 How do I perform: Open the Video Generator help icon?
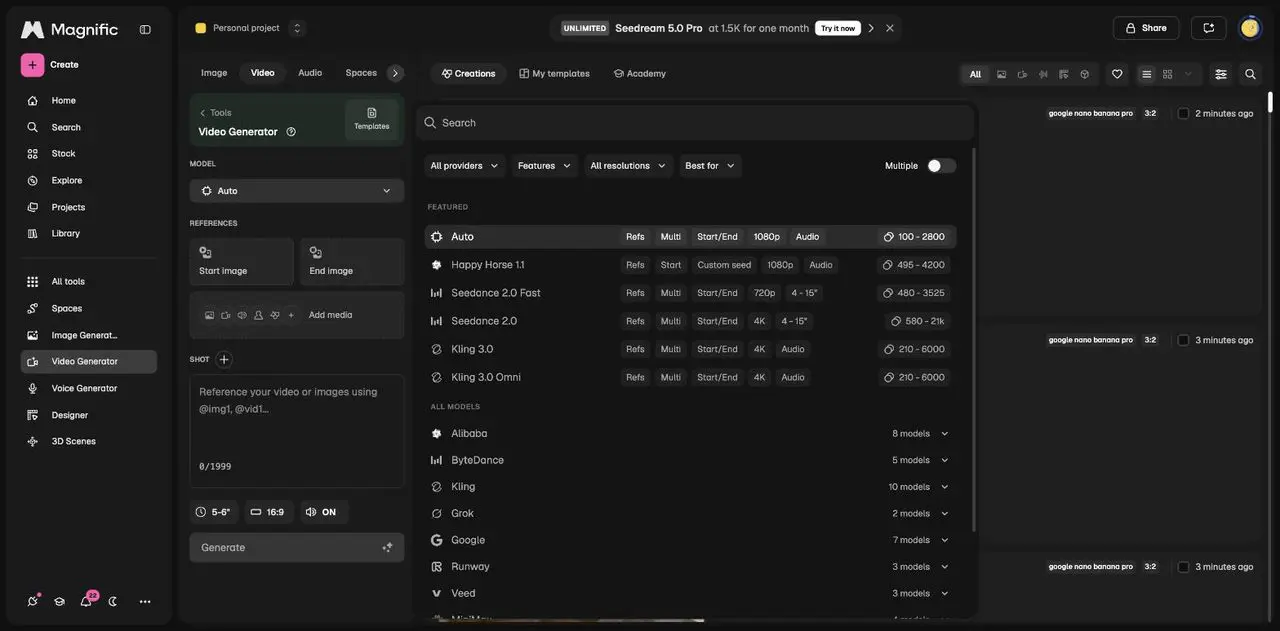click(x=291, y=131)
